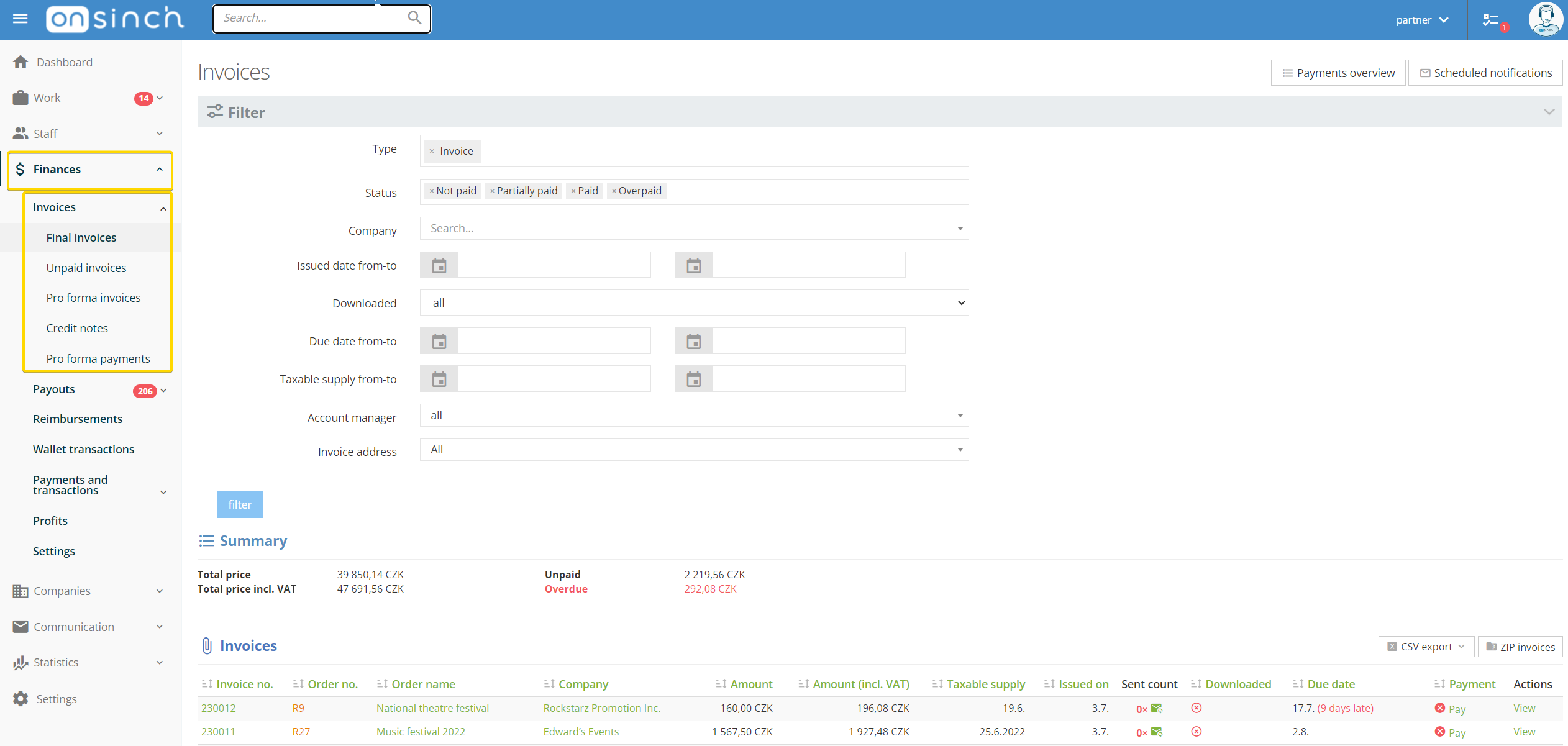The image size is (1568, 746).
Task: Click the search magnifier icon
Action: click(414, 18)
